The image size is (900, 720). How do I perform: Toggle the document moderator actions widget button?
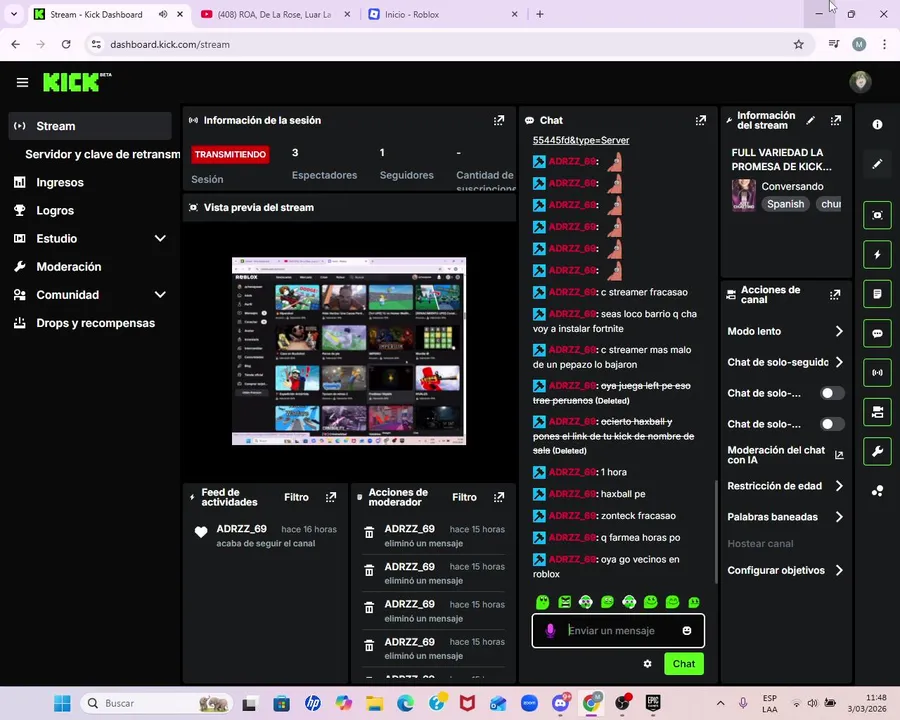coord(877,294)
